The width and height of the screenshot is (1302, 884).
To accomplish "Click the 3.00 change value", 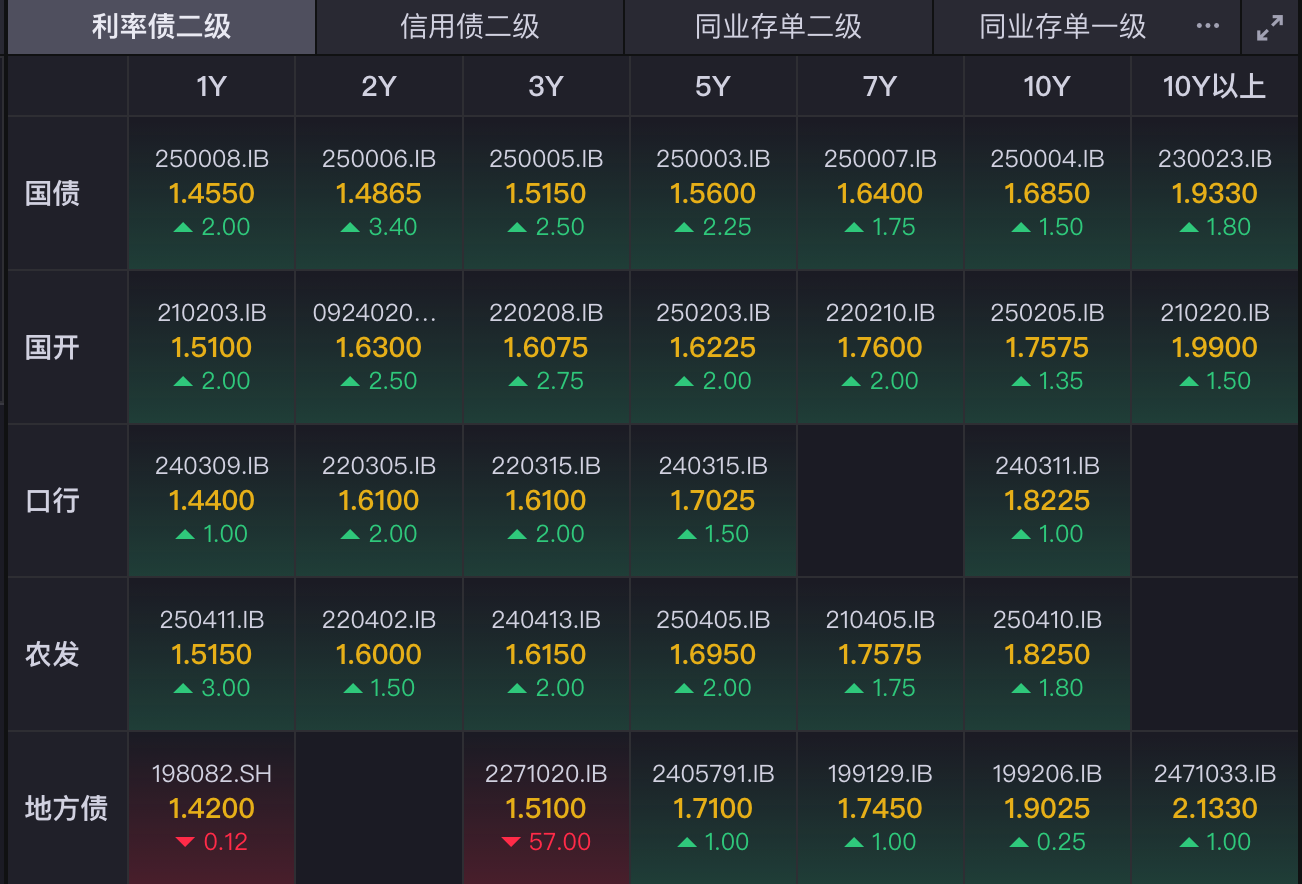I will click(225, 688).
